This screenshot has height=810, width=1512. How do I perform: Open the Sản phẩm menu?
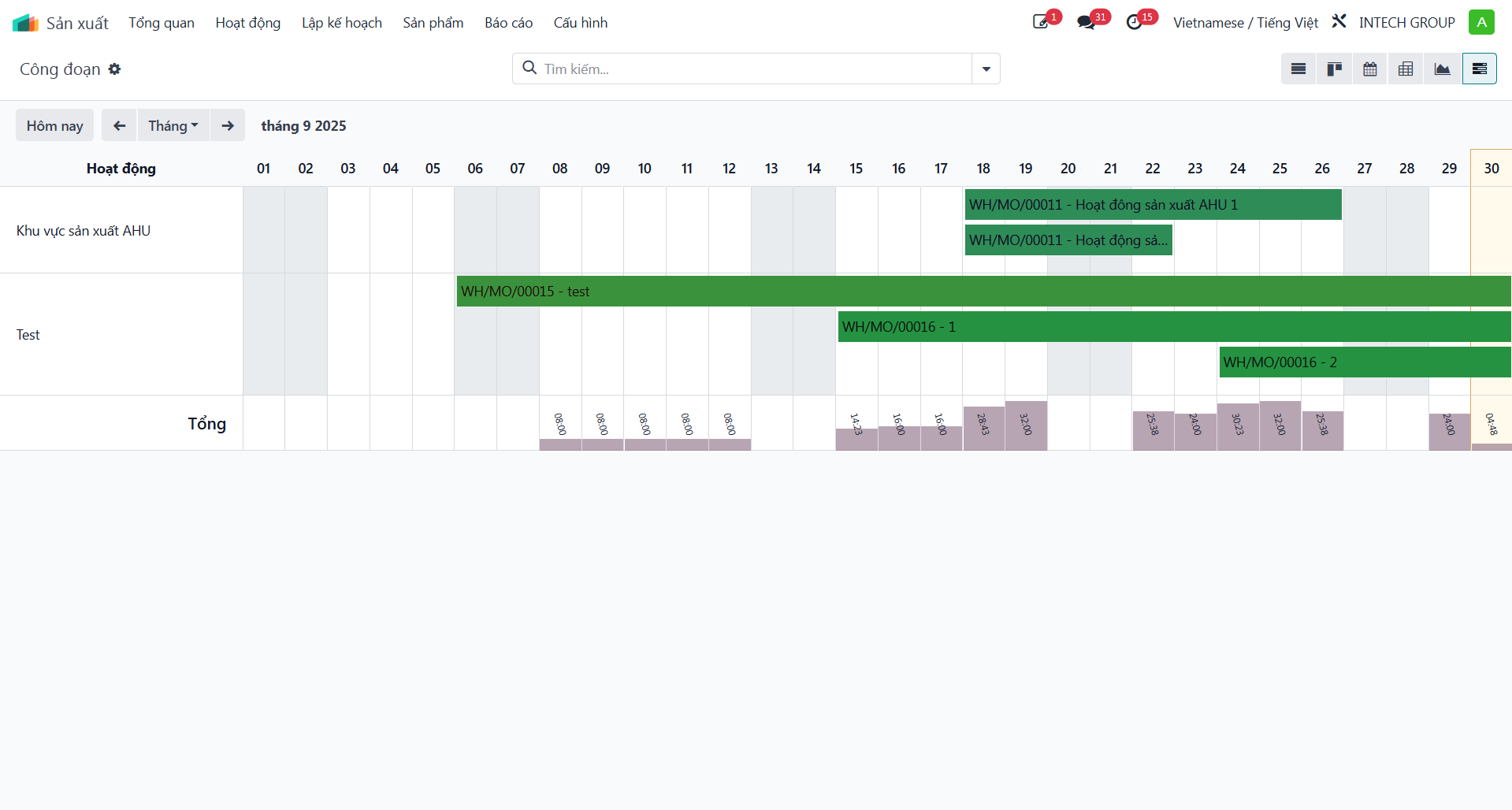tap(433, 23)
